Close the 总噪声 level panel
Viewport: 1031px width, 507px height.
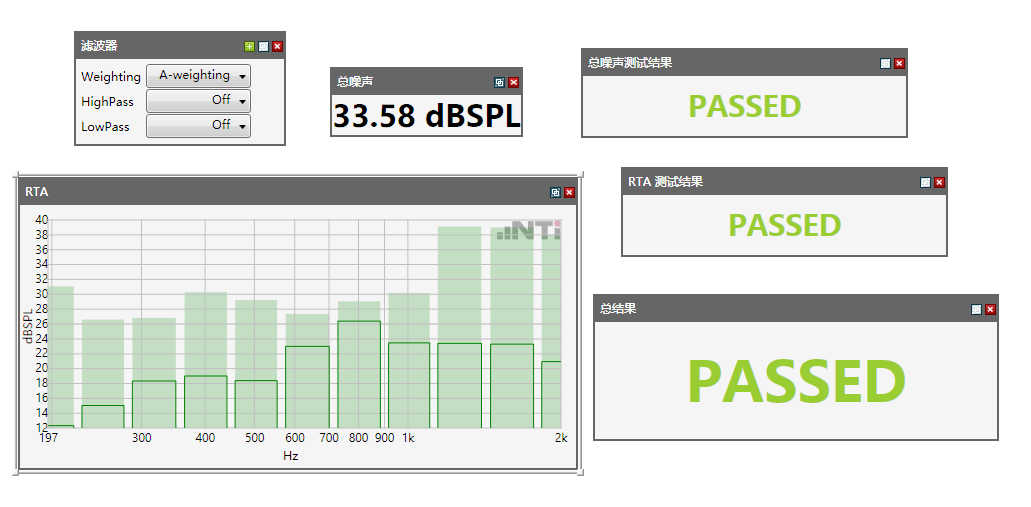(514, 82)
